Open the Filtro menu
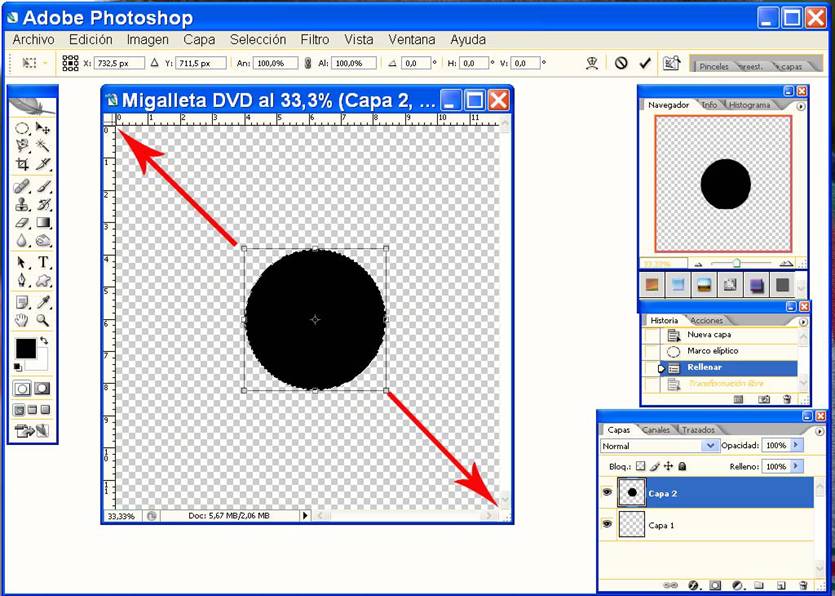835x596 pixels. (314, 40)
